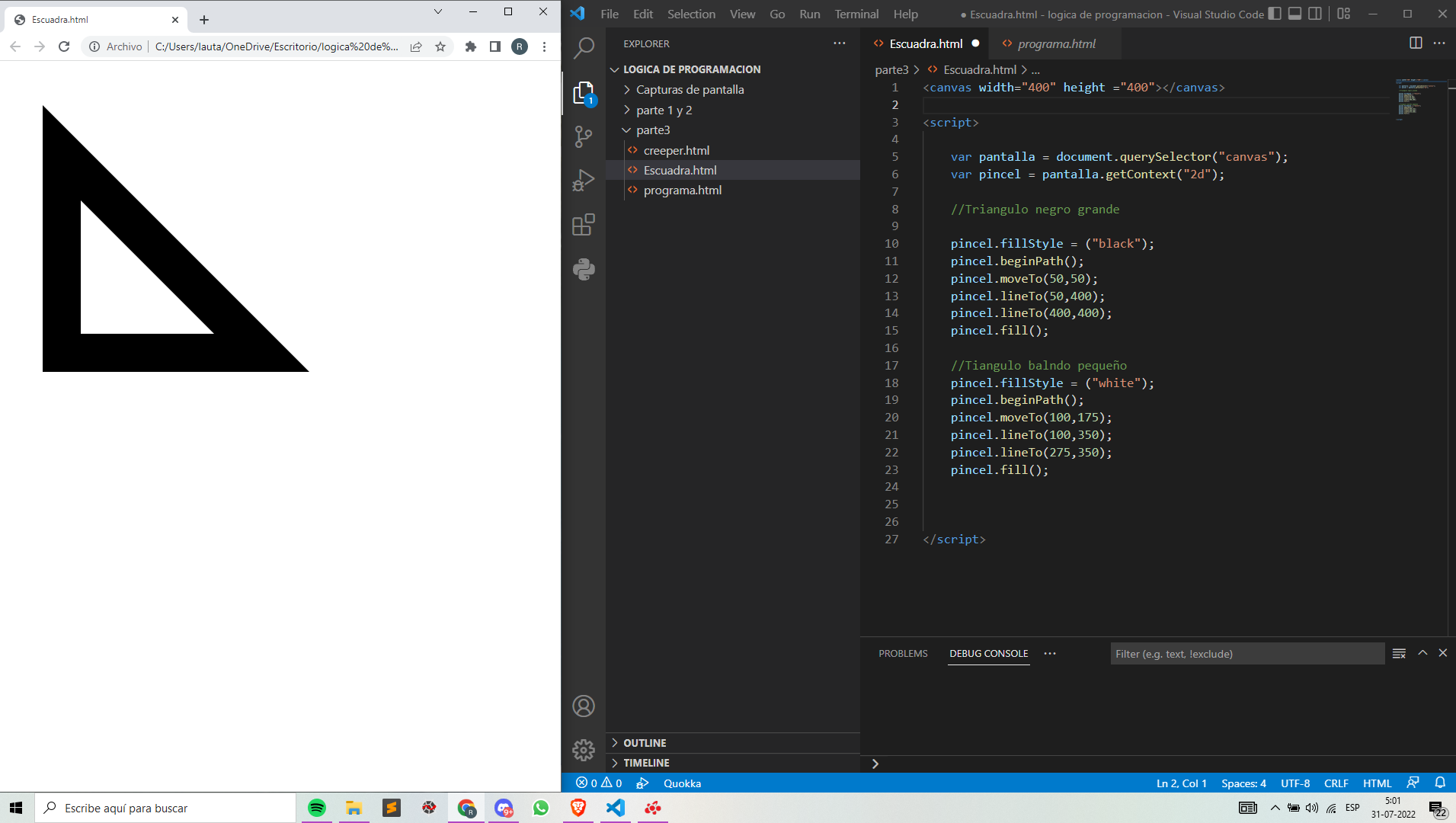Open creeper.html in the explorer
This screenshot has width=1456, height=823.
(676, 150)
